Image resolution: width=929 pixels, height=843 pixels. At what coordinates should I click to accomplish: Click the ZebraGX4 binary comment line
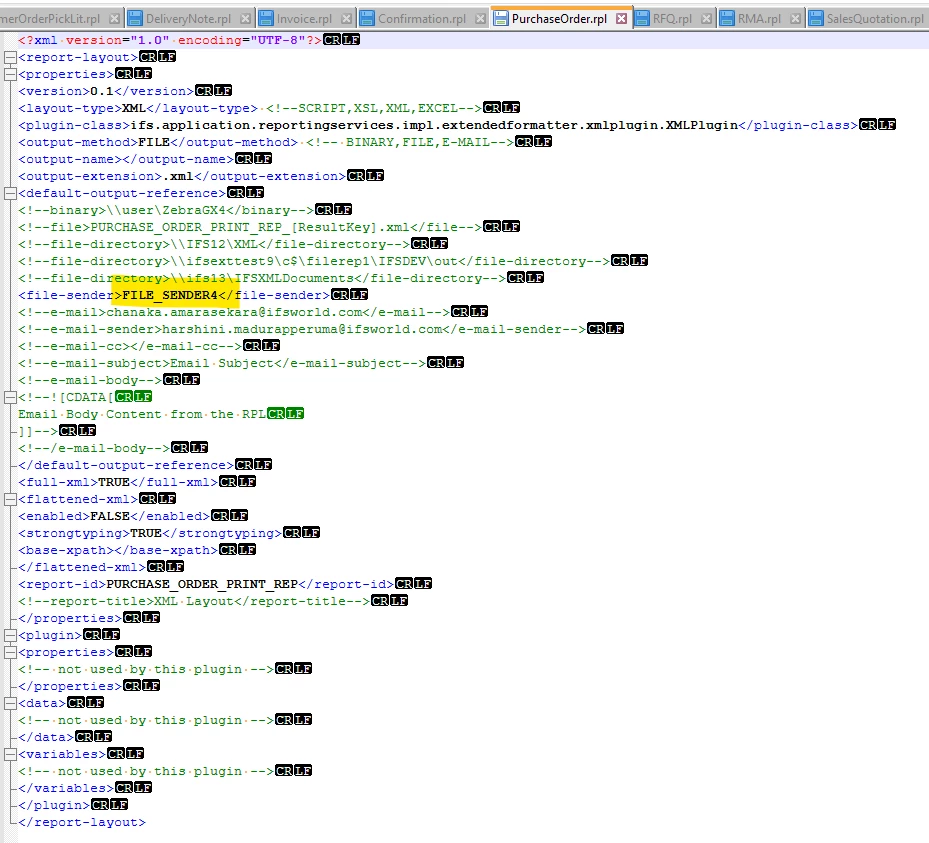166,210
